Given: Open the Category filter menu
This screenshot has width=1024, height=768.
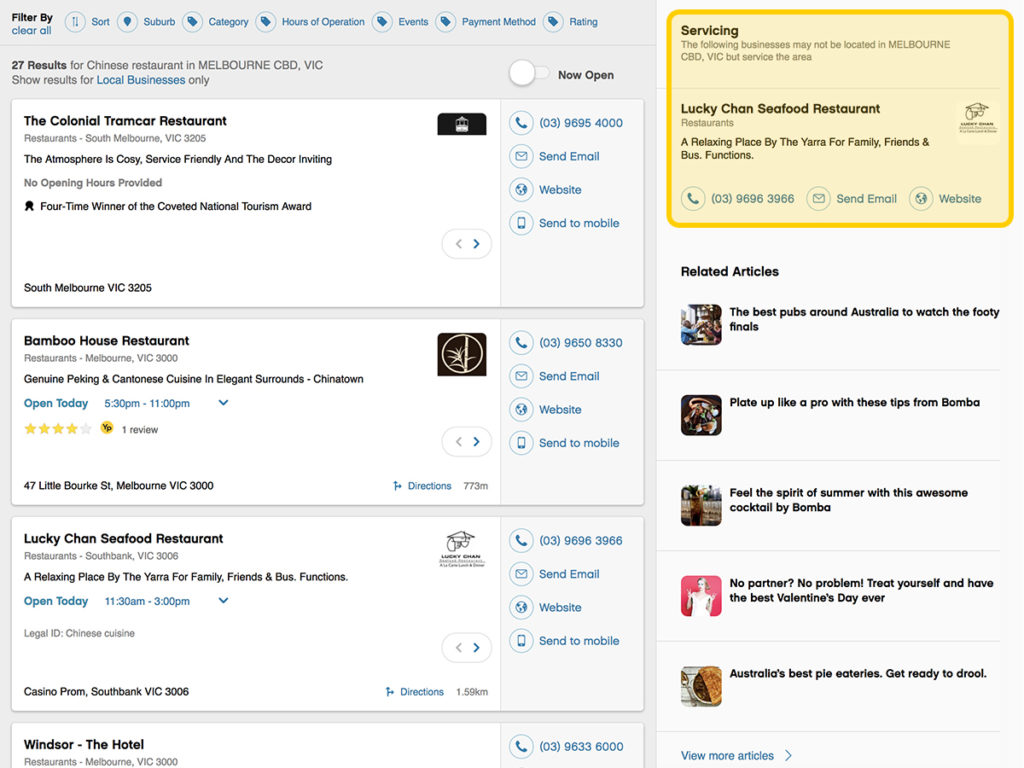Looking at the screenshot, I should [229, 22].
